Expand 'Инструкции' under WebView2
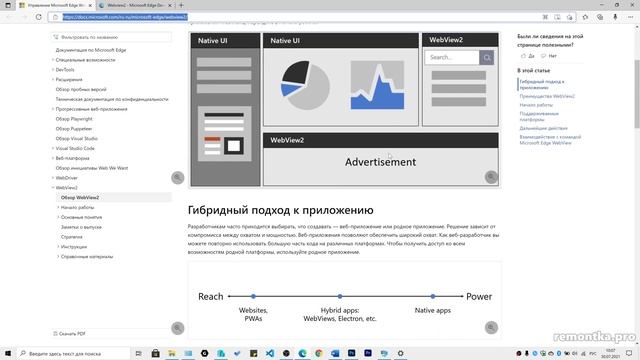 [x=58, y=247]
